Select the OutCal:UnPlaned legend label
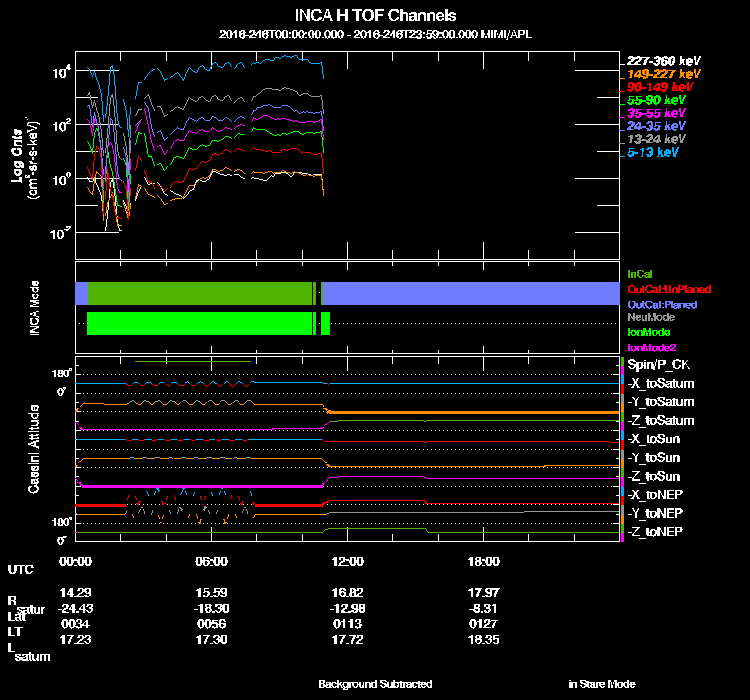The image size is (750, 700). point(669,289)
